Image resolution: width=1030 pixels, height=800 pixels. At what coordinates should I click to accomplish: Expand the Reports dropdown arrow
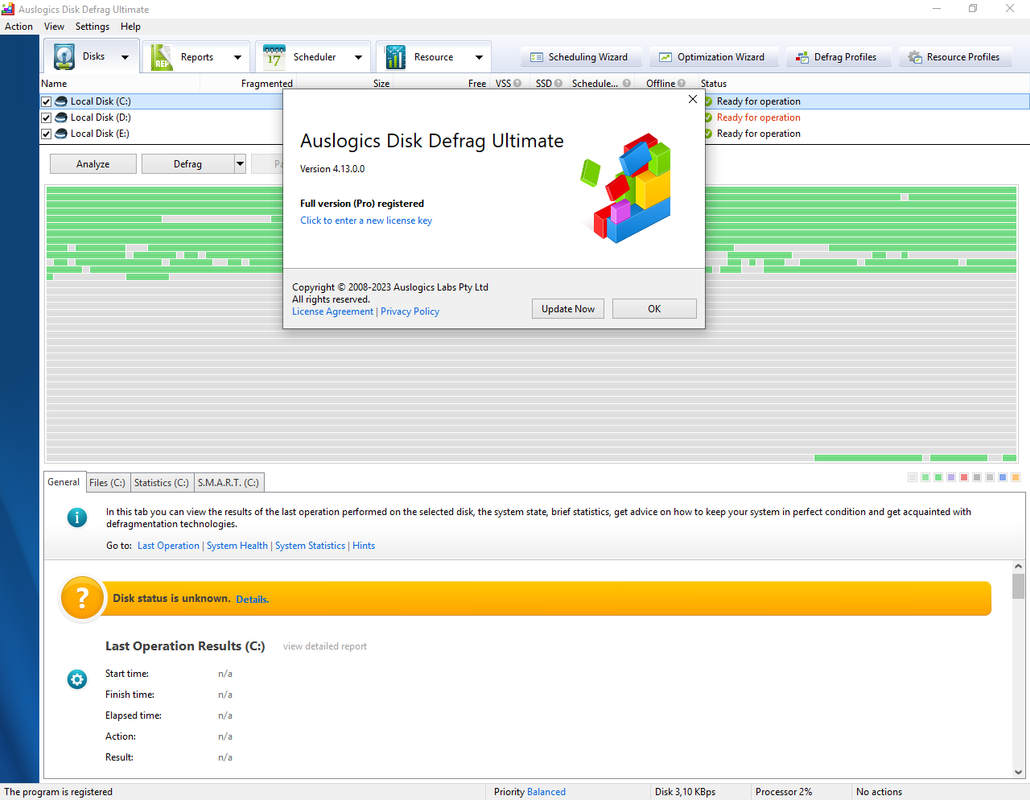tap(237, 57)
